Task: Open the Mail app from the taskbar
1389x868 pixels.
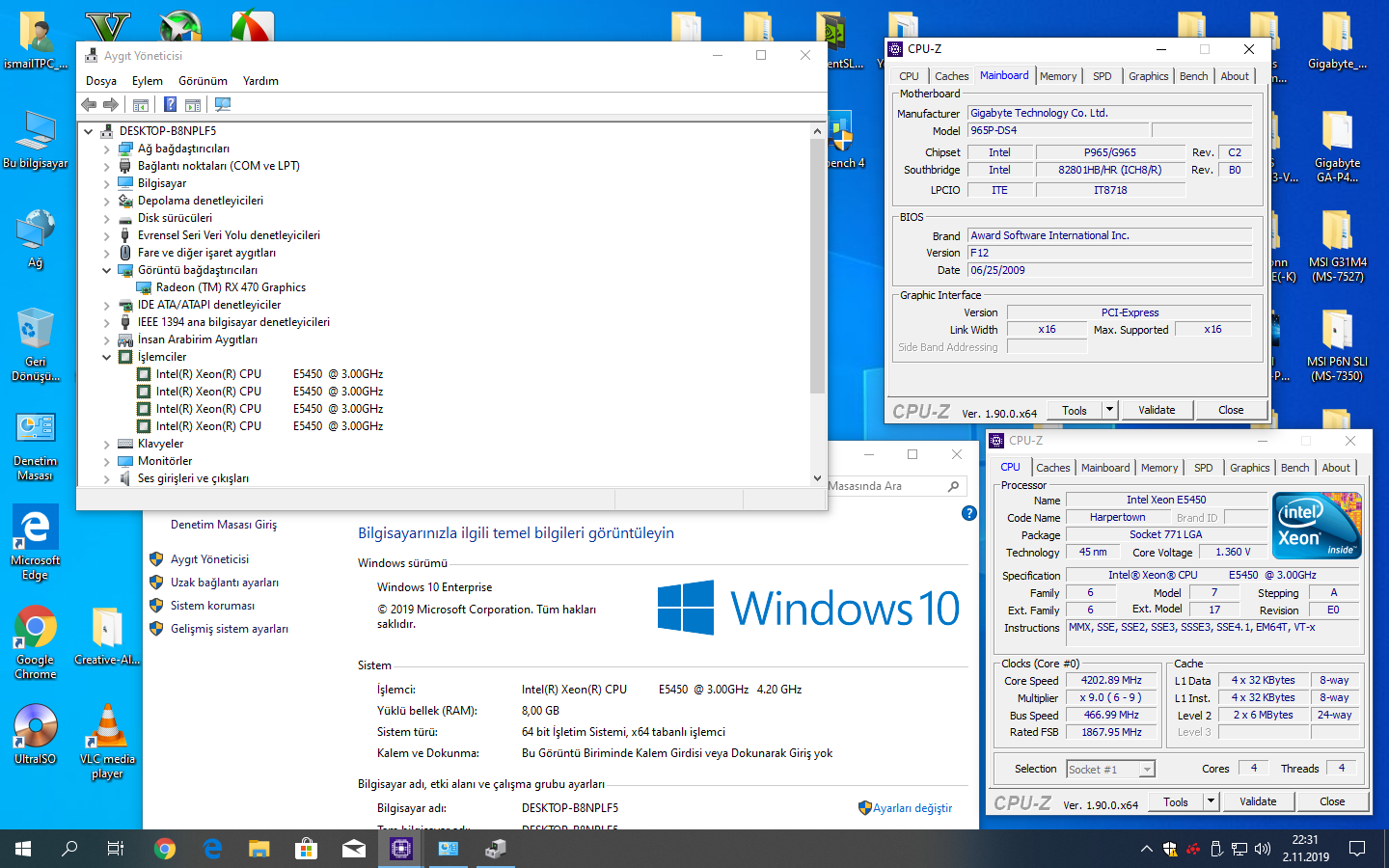Action: pyautogui.click(x=353, y=849)
